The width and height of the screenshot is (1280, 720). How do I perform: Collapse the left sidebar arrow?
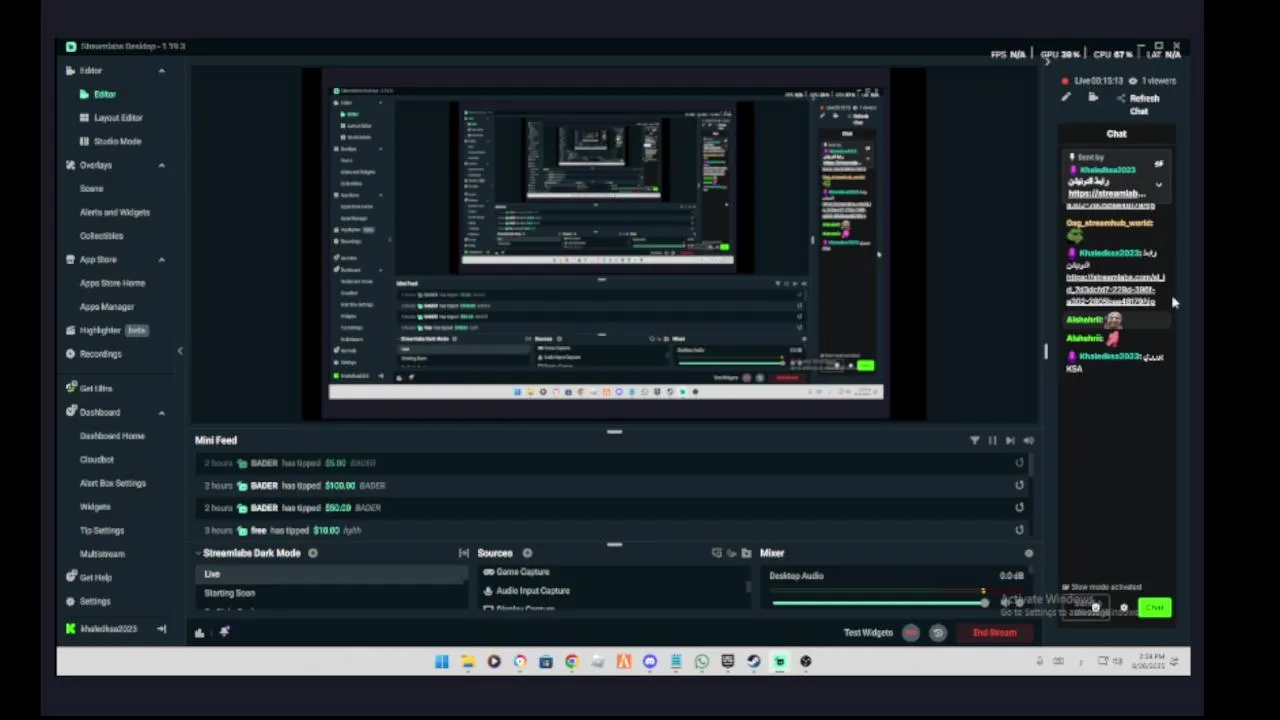[x=180, y=351]
